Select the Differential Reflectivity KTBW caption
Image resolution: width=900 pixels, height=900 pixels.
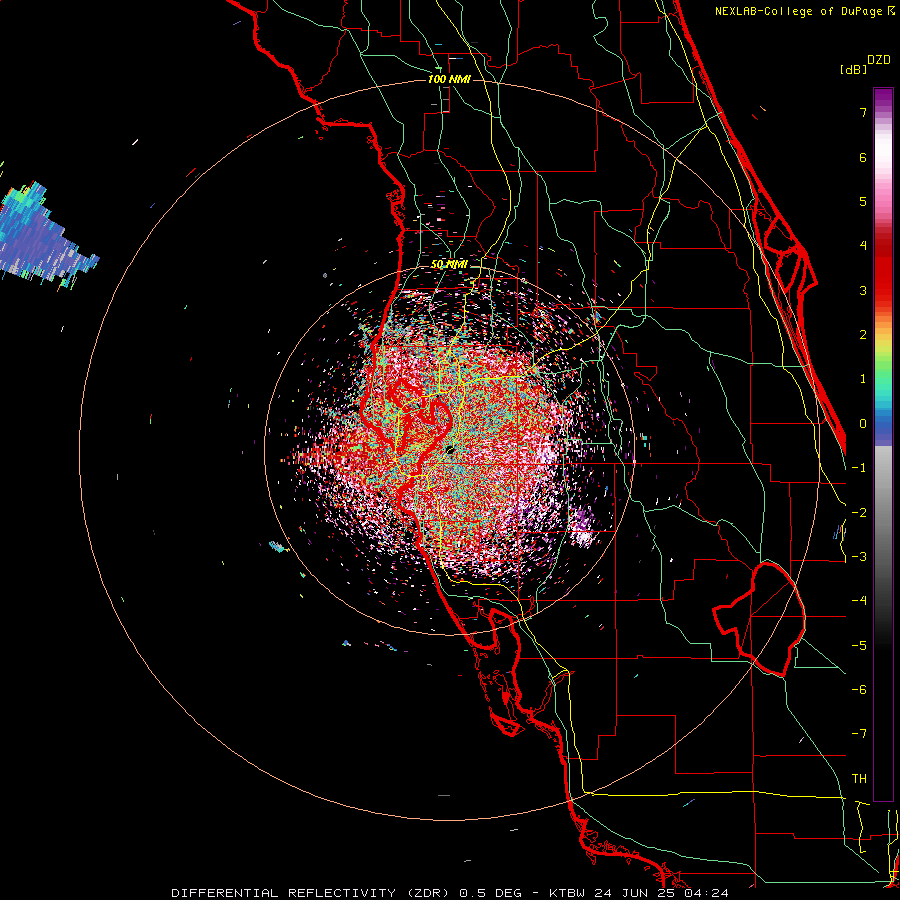coord(450,893)
